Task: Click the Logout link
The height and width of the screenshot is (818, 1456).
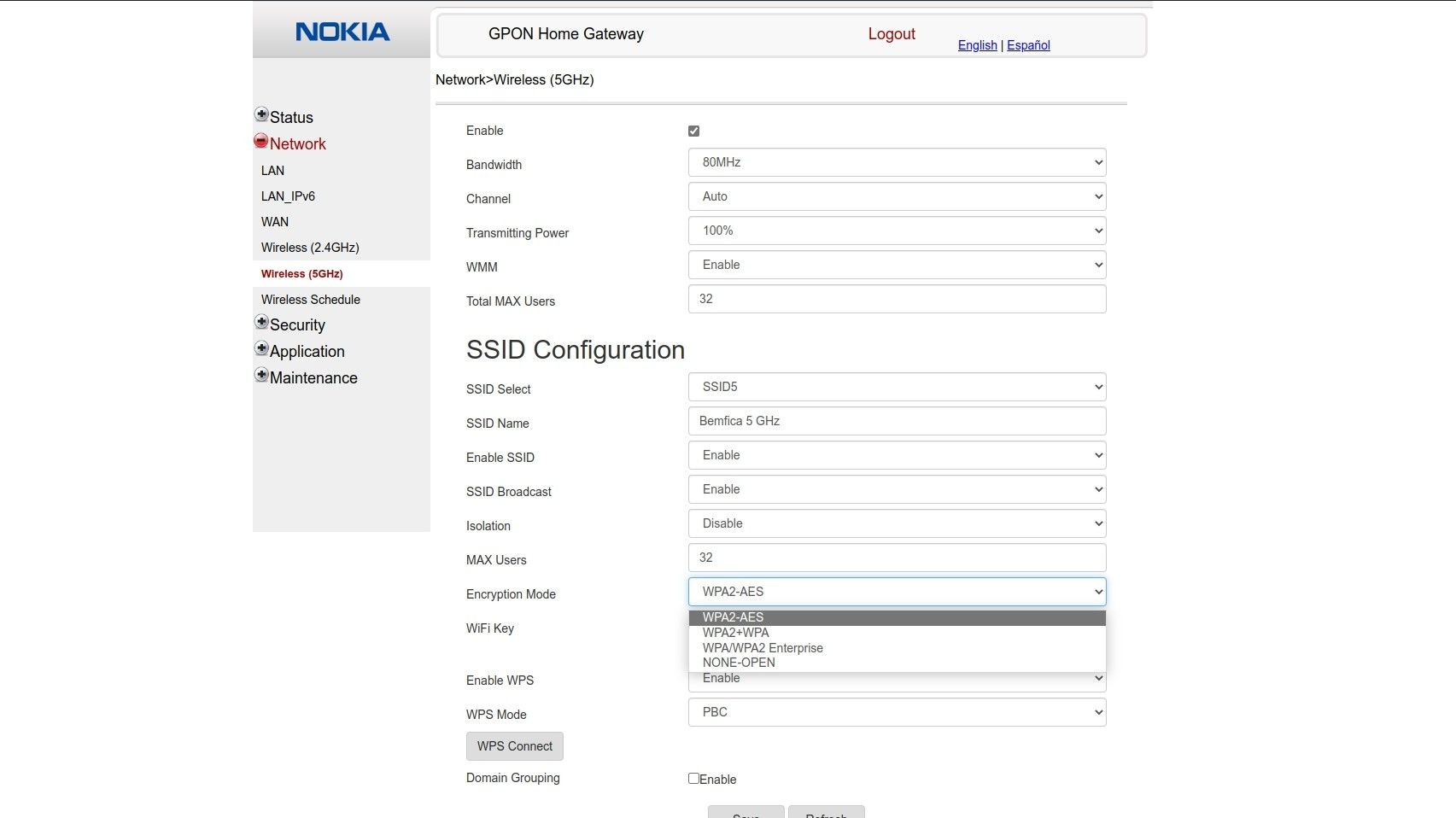Action: point(891,33)
